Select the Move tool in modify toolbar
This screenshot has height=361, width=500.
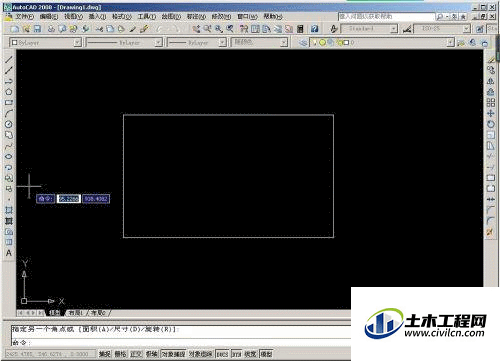(491, 113)
